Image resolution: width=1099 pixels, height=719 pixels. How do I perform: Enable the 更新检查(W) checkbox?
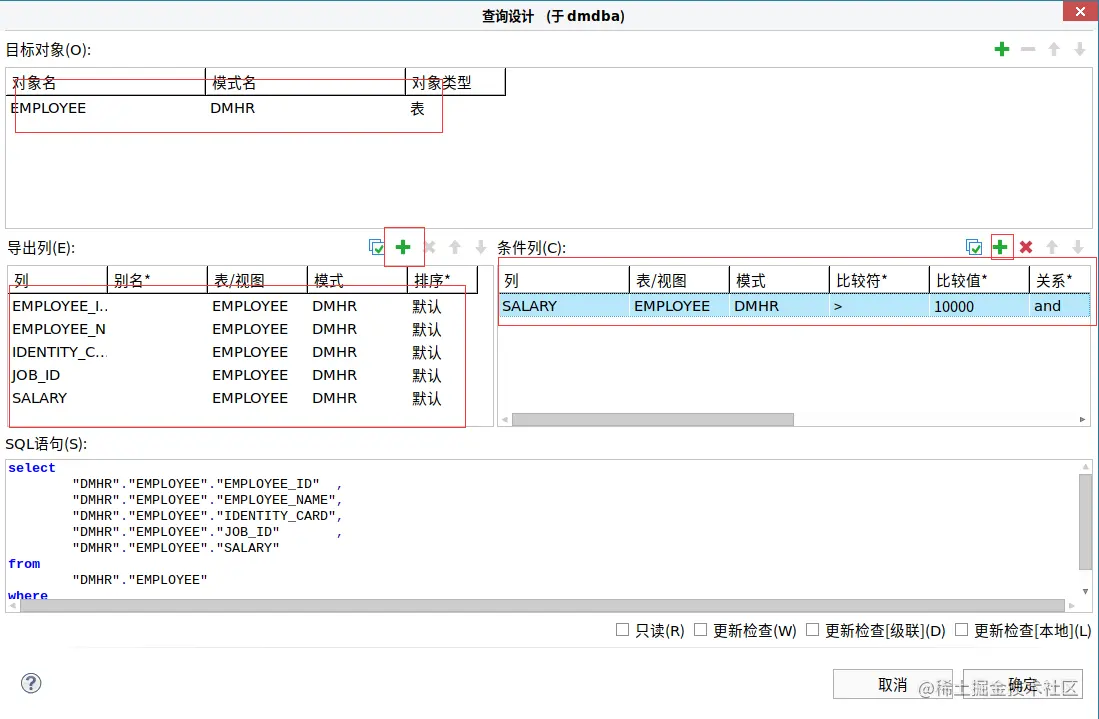[700, 630]
